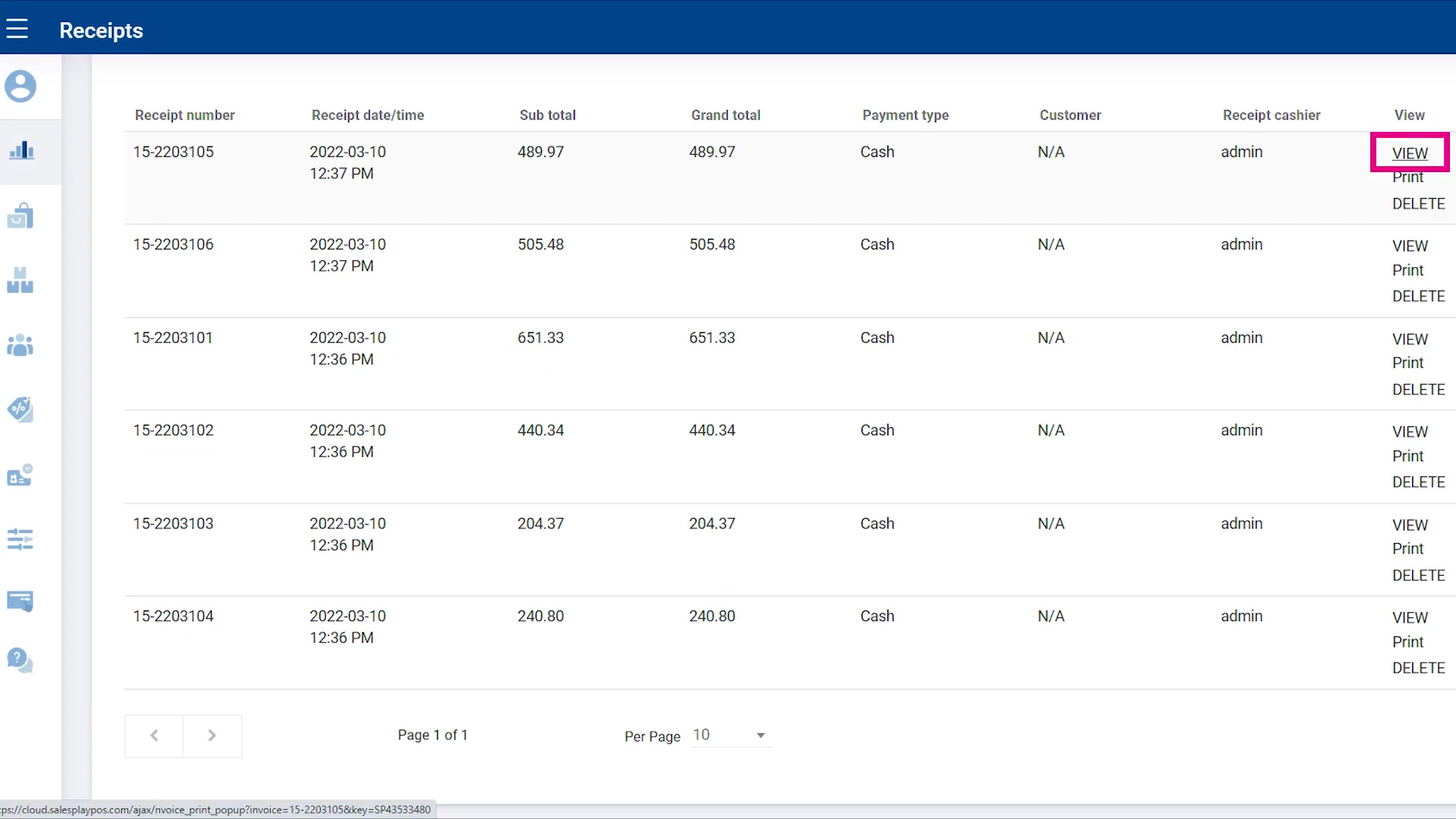Open the sliders settings icon
Screen dimensions: 1456x819
[x=20, y=540]
